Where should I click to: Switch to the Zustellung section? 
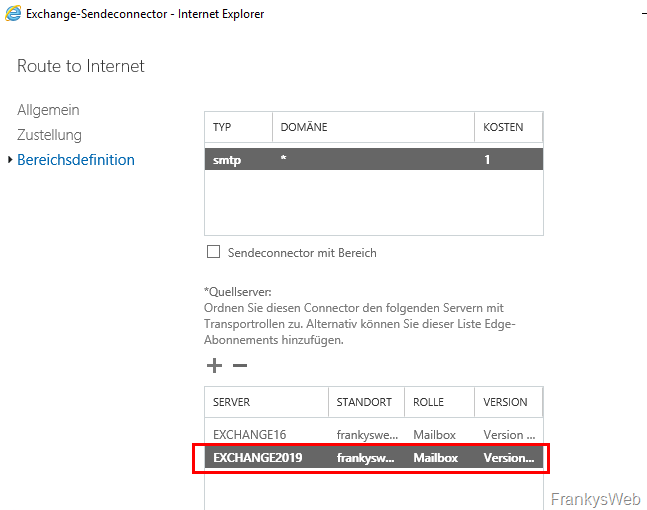click(49, 135)
